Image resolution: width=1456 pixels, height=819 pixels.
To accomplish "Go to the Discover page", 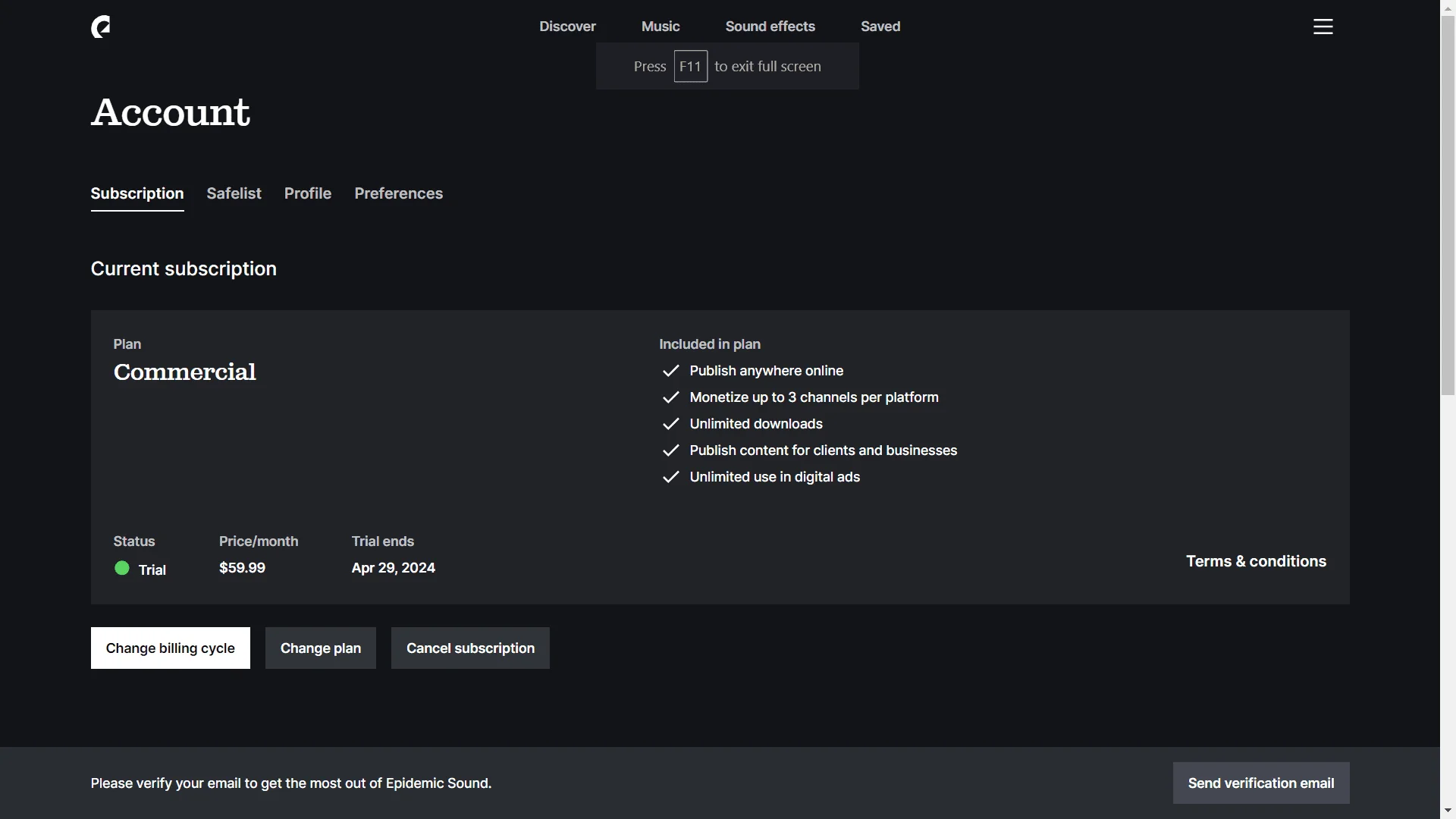I will [x=567, y=27].
